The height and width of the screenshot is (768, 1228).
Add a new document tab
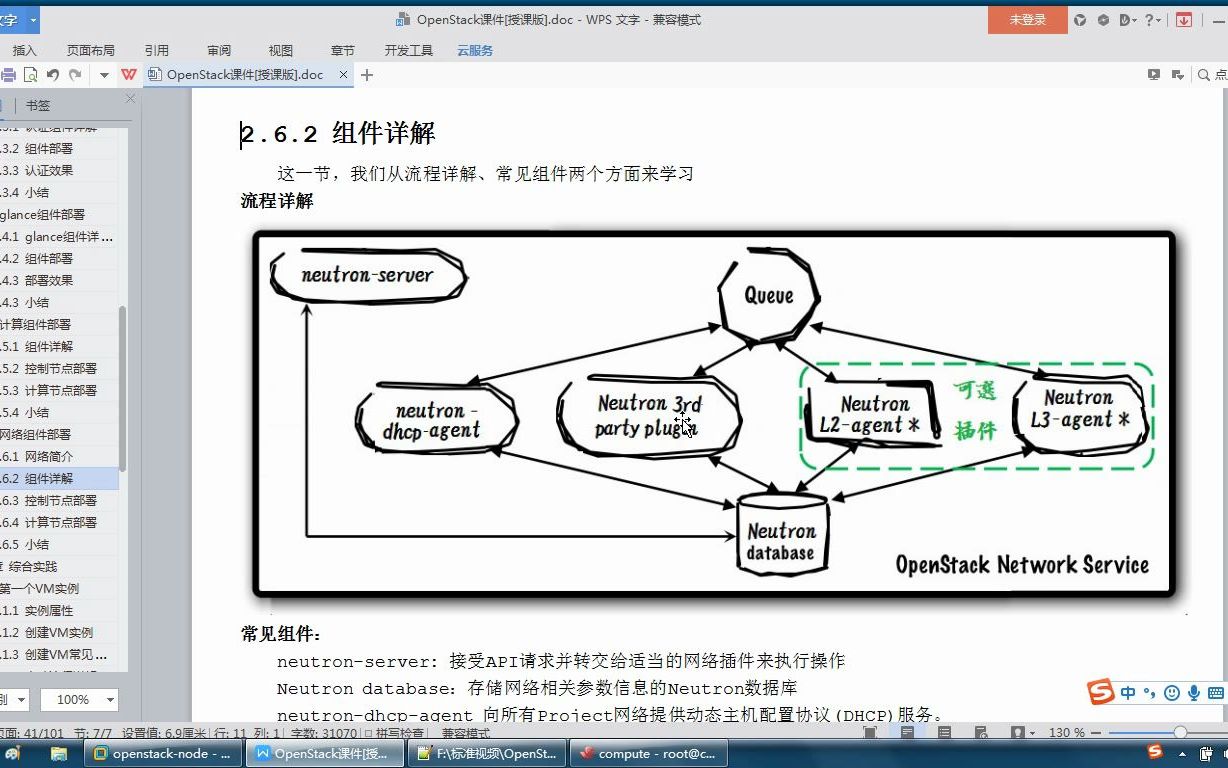coord(367,75)
